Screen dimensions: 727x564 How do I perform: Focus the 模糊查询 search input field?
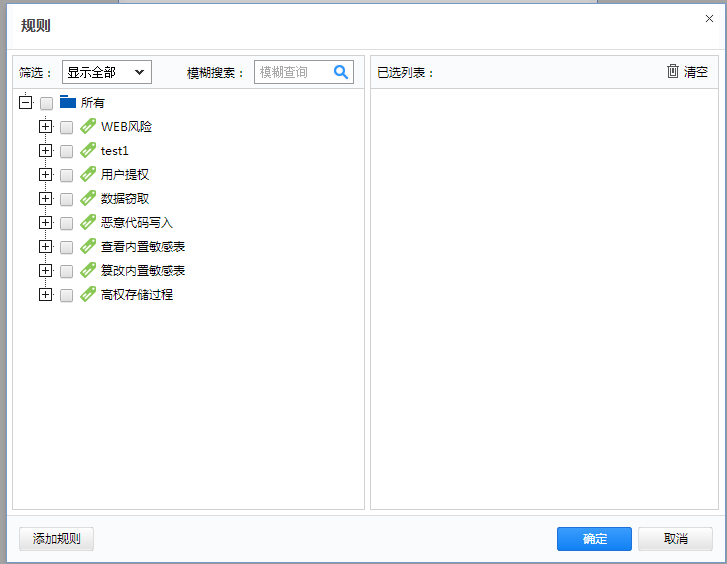tap(293, 72)
